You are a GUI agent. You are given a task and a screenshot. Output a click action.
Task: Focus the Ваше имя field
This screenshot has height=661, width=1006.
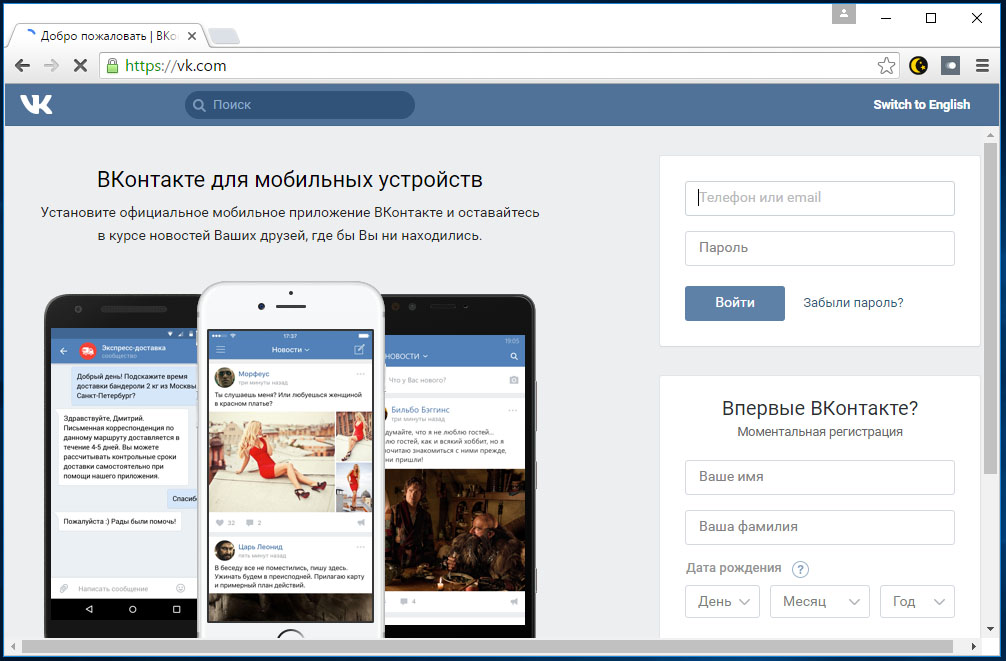coord(820,477)
